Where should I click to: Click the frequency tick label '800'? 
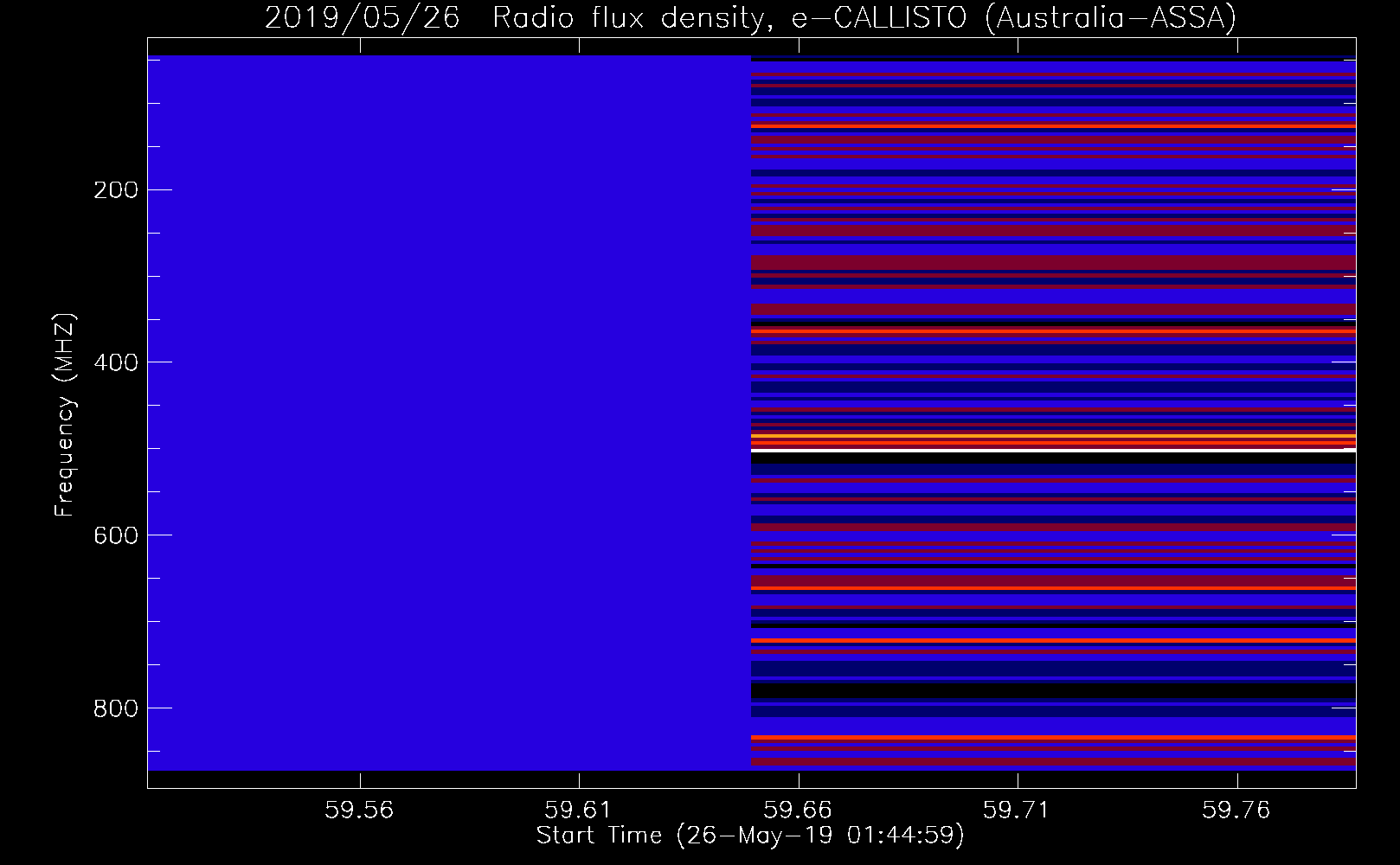(x=115, y=708)
